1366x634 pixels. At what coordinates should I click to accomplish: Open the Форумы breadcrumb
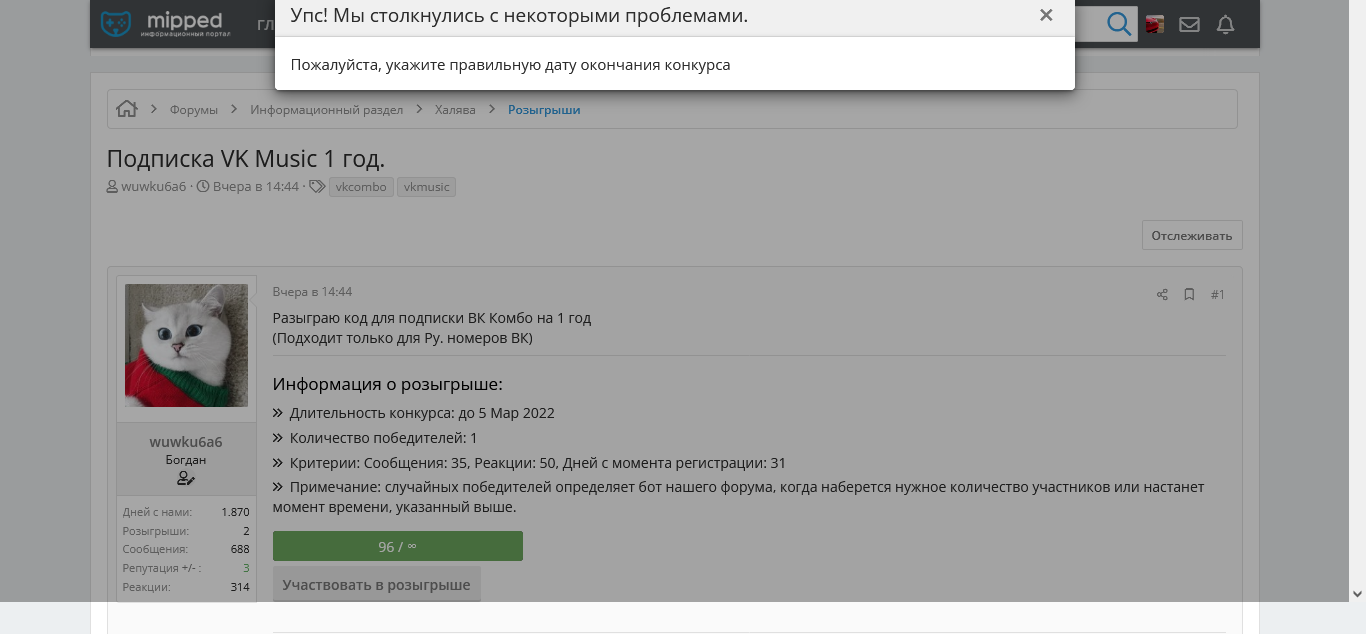194,110
